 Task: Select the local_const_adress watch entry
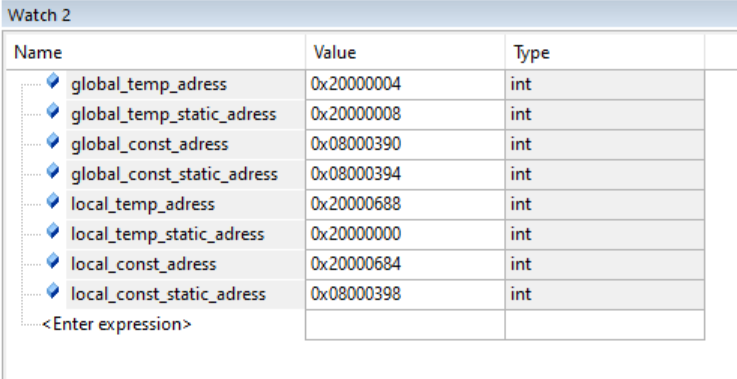pyautogui.click(x=143, y=265)
